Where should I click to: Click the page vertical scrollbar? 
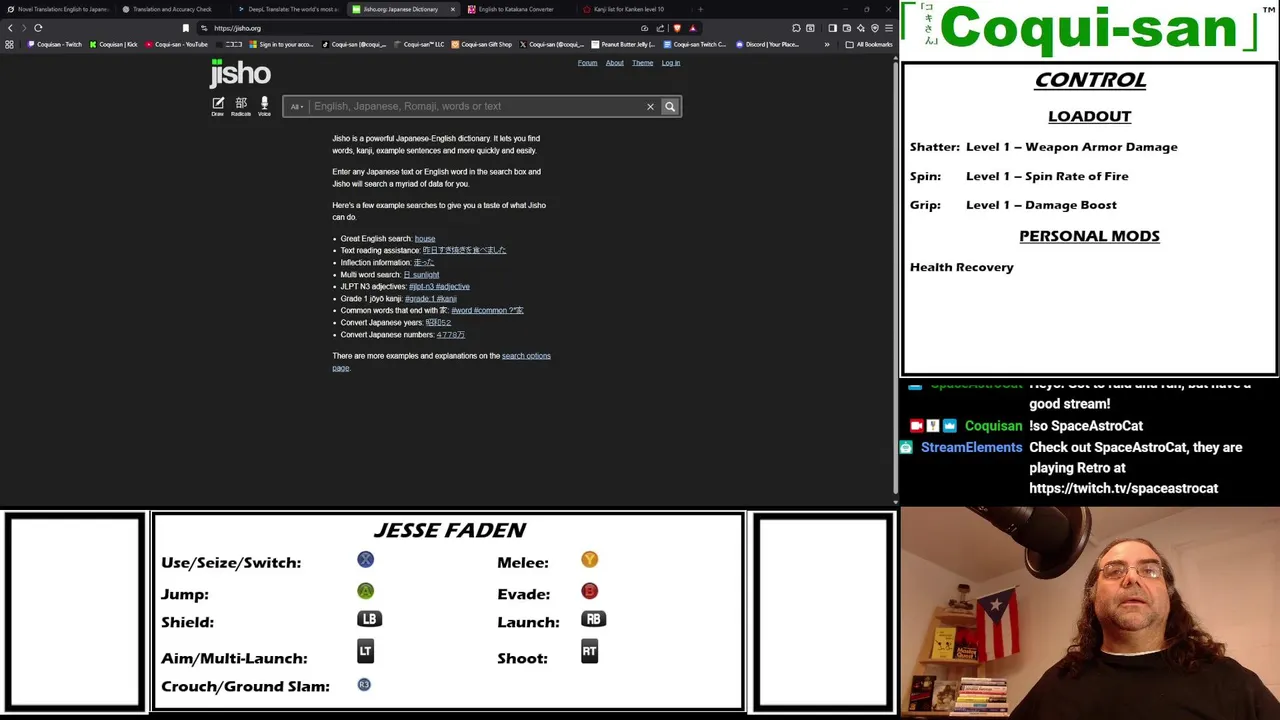click(x=895, y=280)
